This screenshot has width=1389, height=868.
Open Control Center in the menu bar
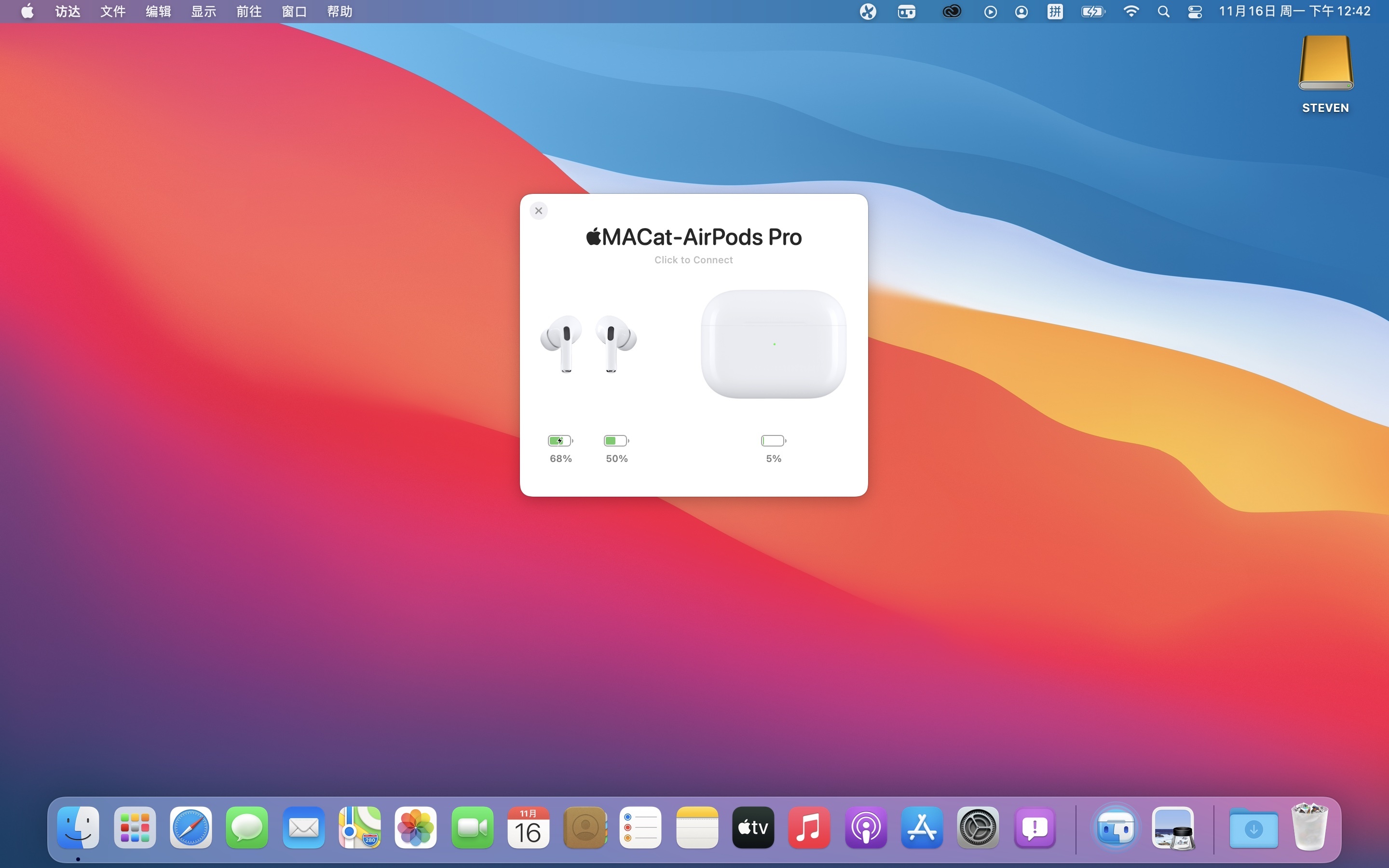(1195, 12)
